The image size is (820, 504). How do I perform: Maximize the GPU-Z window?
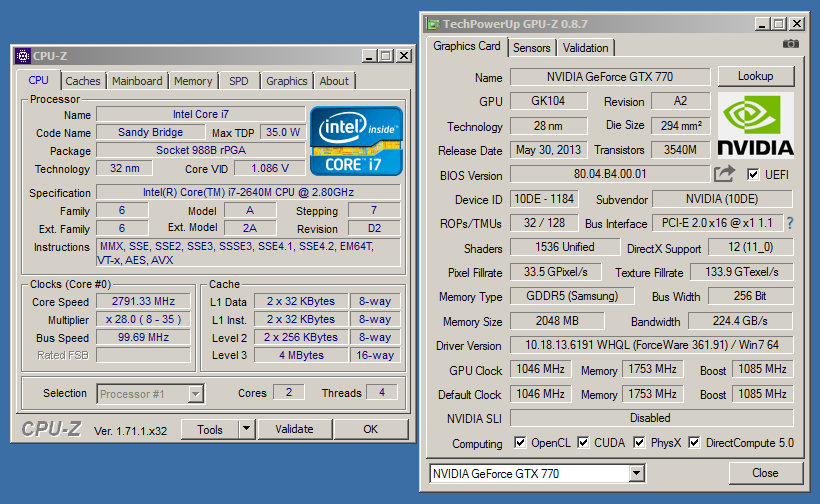coord(779,24)
